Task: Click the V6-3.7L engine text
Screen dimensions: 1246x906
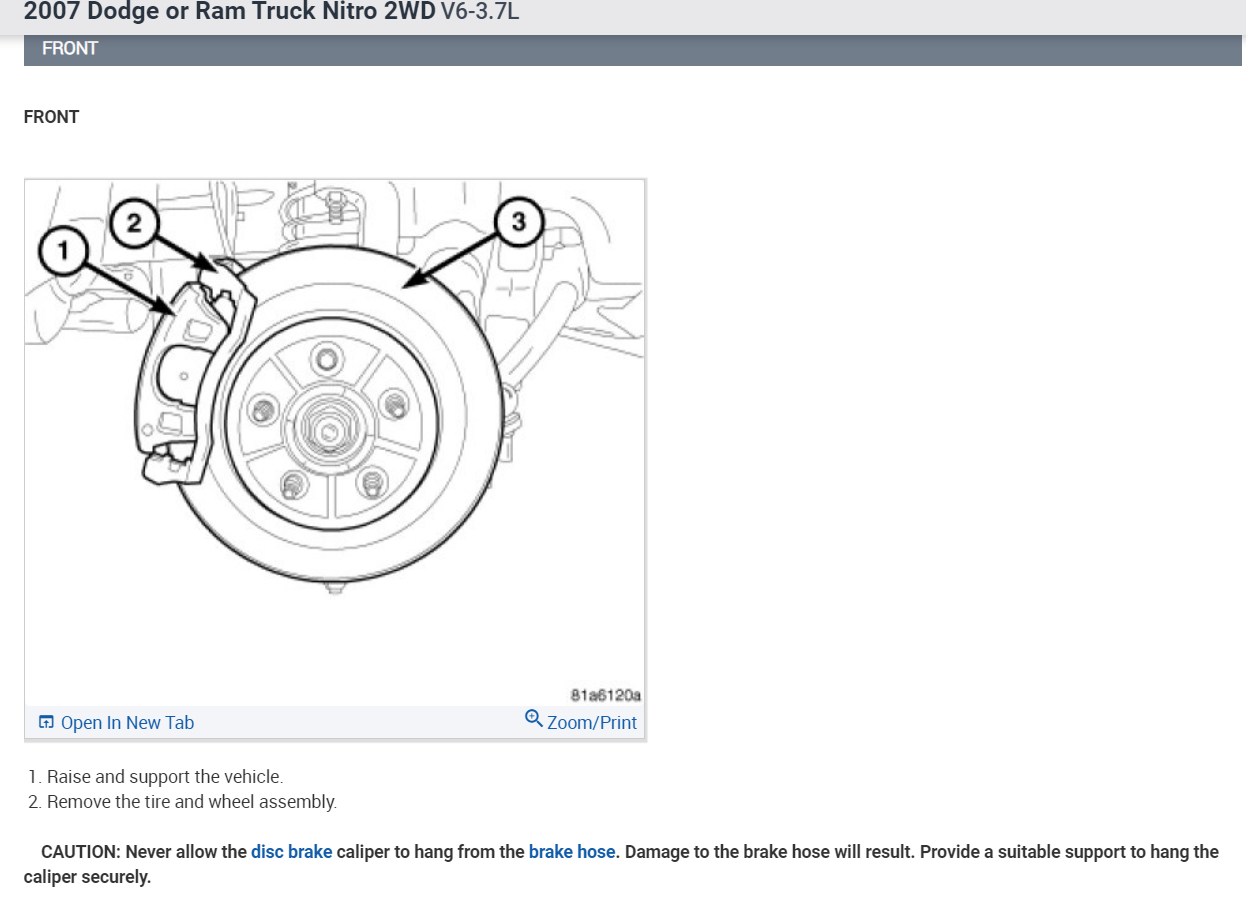Action: [x=480, y=13]
